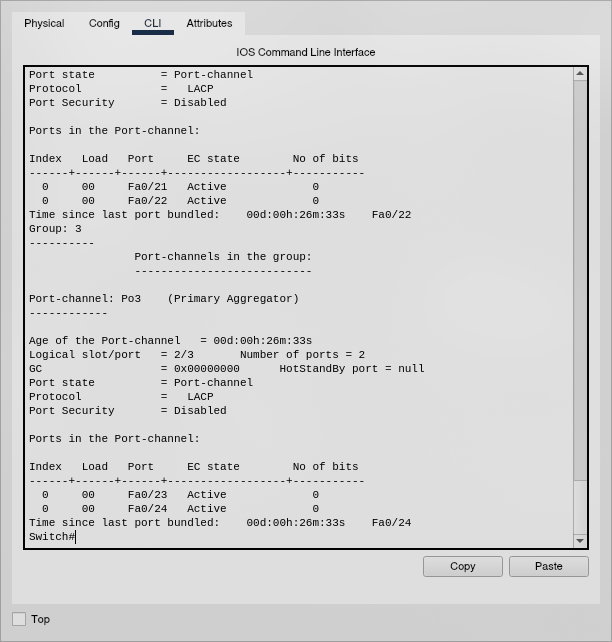Click the vertical scrollbar thumb in the terminal
The width and height of the screenshot is (612, 642).
click(x=580, y=280)
